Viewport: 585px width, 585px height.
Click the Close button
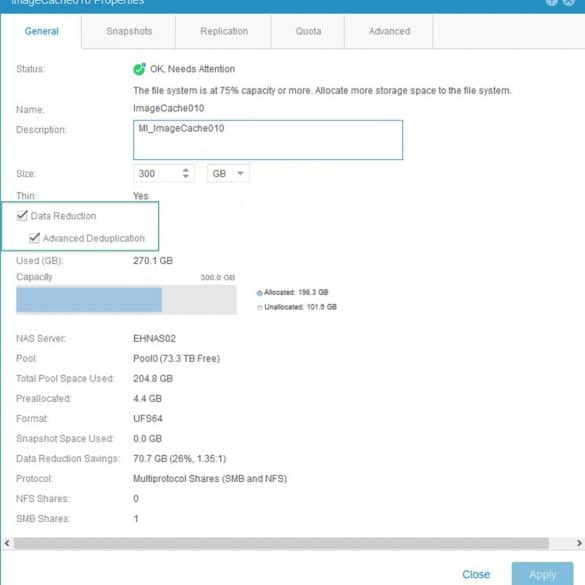pyautogui.click(x=476, y=574)
